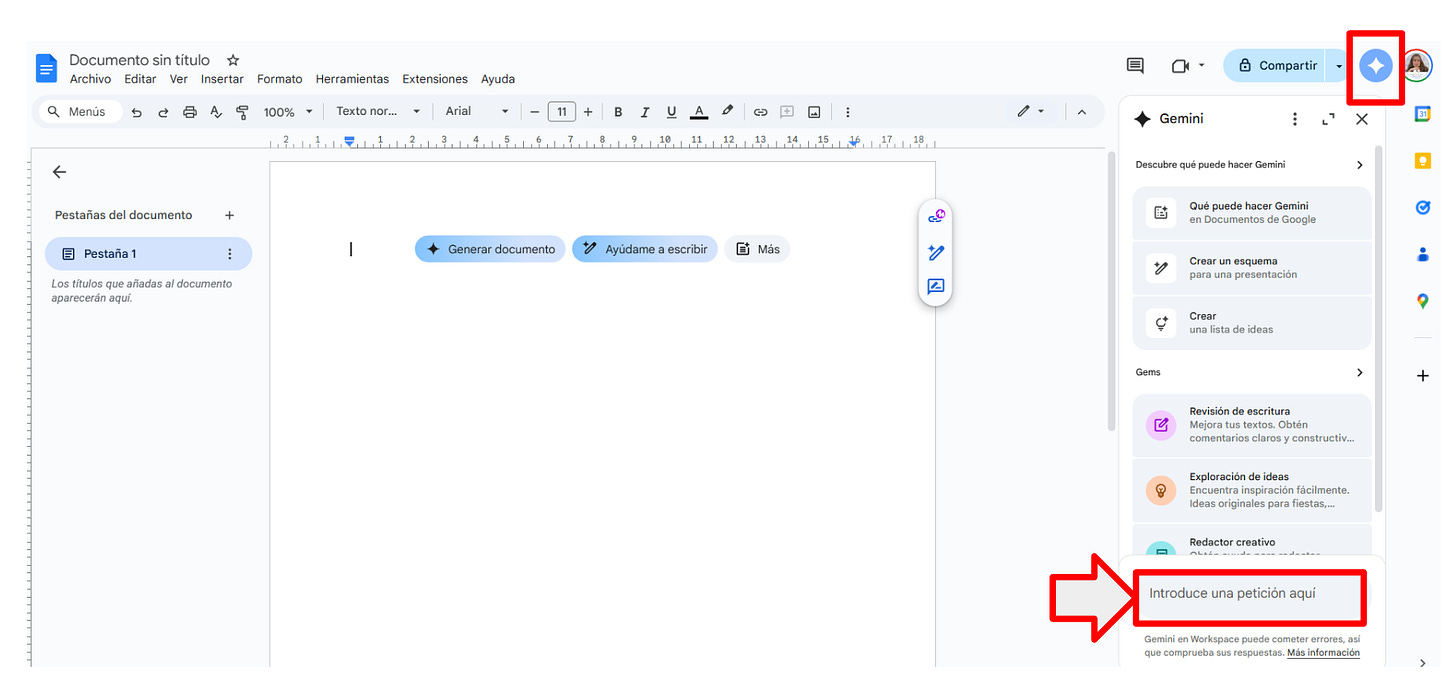Viewport: 1456px width, 673px height.
Task: Add a new document tab with plus
Action: (x=229, y=215)
